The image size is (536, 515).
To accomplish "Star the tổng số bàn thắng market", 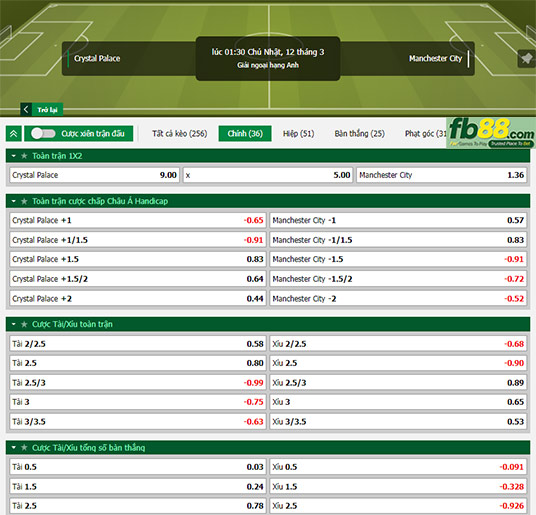I will 24,448.
